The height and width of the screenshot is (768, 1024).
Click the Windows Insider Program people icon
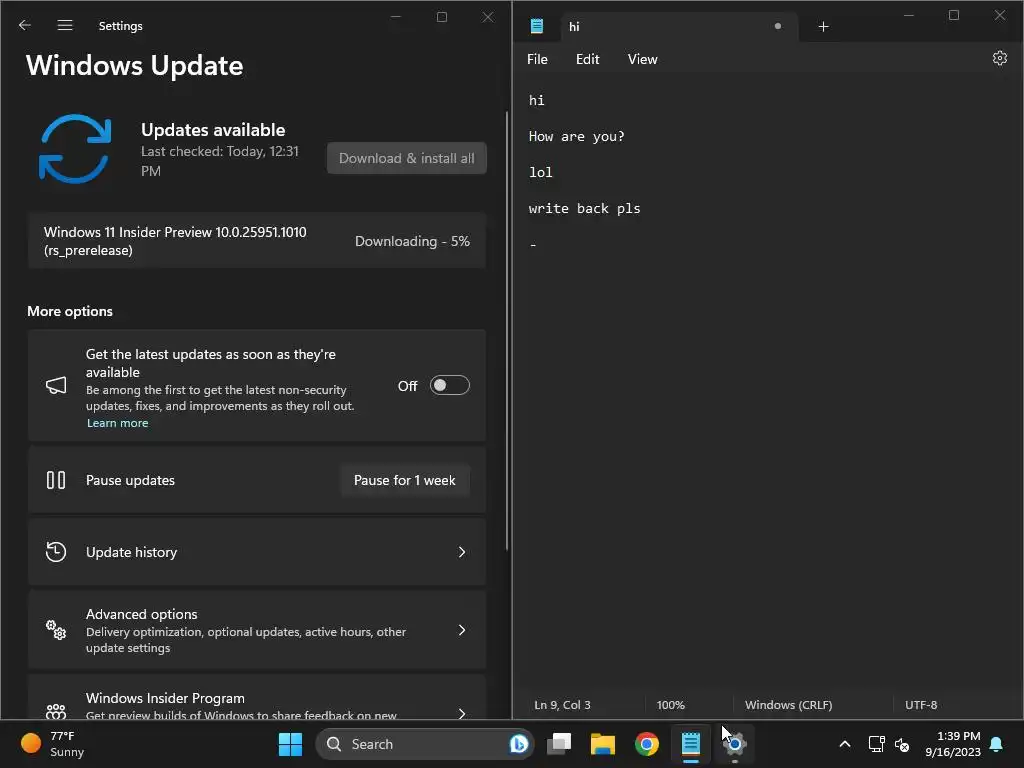(56, 711)
